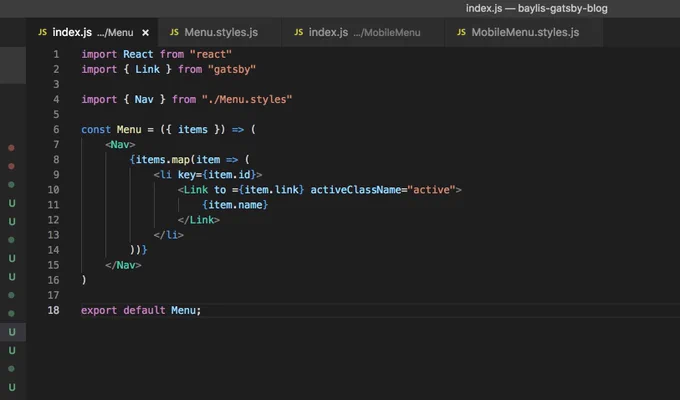Viewport: 680px width, 400px height.
Task: Click the "gatsby" string on line 2
Action: [x=232, y=69]
